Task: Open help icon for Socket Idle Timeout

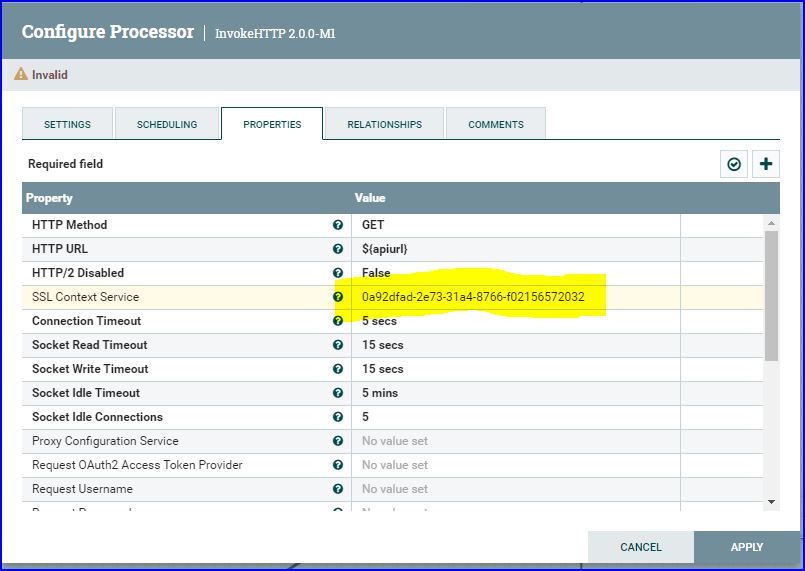Action: tap(338, 393)
